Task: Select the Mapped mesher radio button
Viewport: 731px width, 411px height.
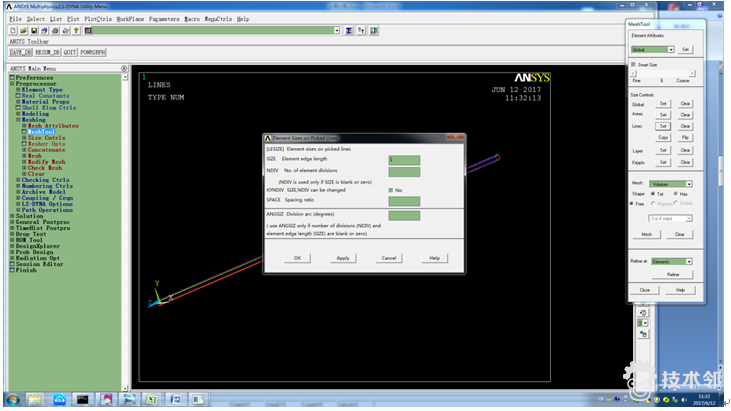Action: coord(653,204)
